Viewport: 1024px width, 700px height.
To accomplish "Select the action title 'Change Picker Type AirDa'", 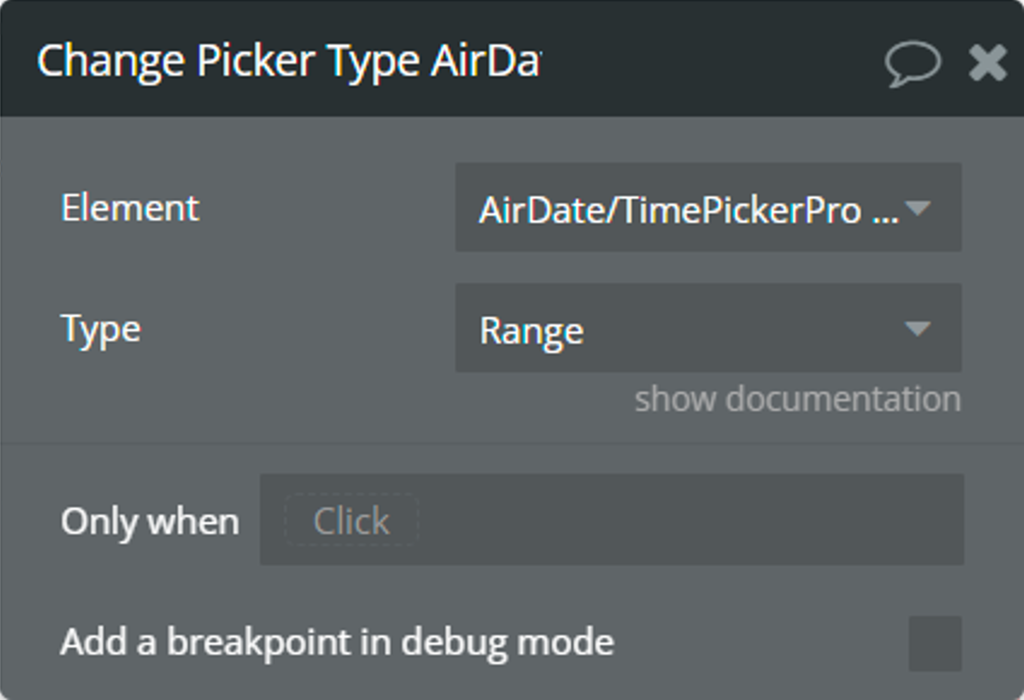I will click(x=289, y=62).
